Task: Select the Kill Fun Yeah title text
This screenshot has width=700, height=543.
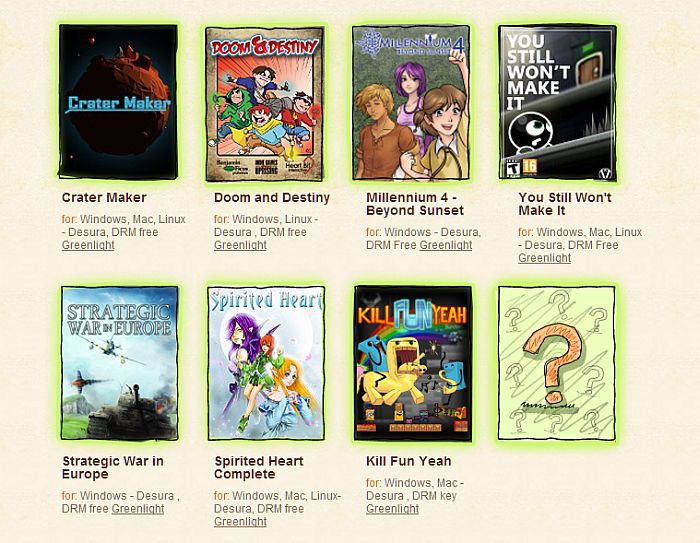Action: (x=408, y=461)
